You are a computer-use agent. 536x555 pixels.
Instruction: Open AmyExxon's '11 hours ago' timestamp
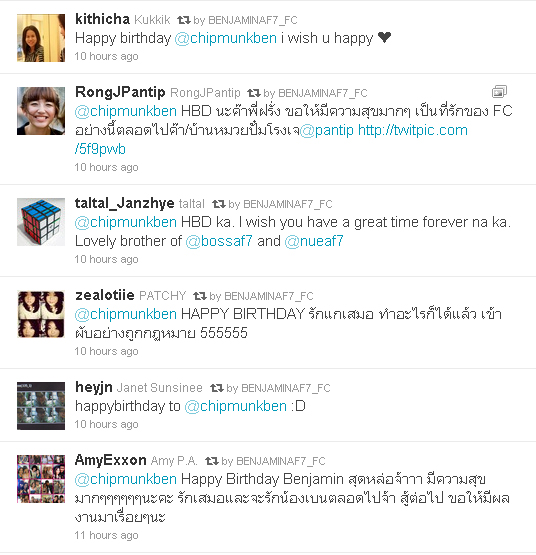pyautogui.click(x=107, y=536)
